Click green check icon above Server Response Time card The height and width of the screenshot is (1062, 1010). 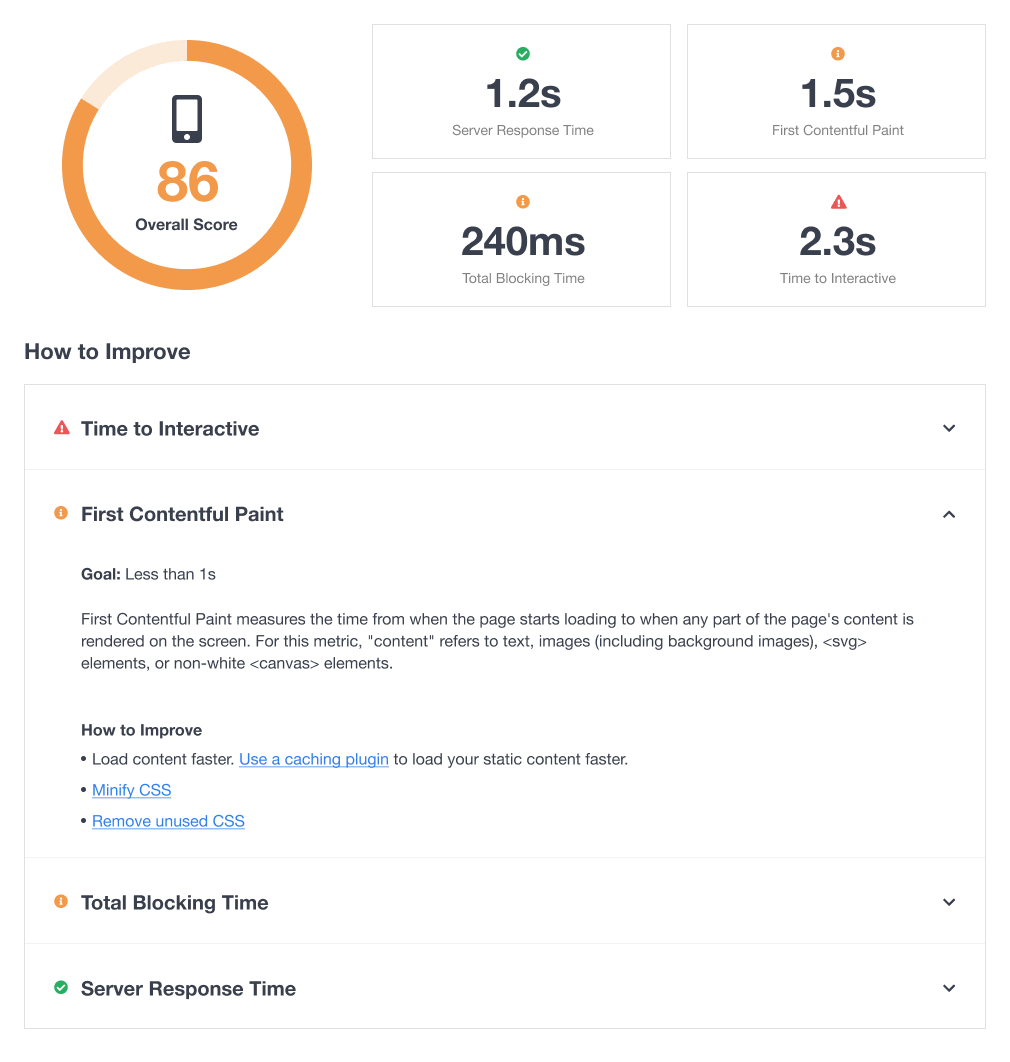pyautogui.click(x=522, y=54)
